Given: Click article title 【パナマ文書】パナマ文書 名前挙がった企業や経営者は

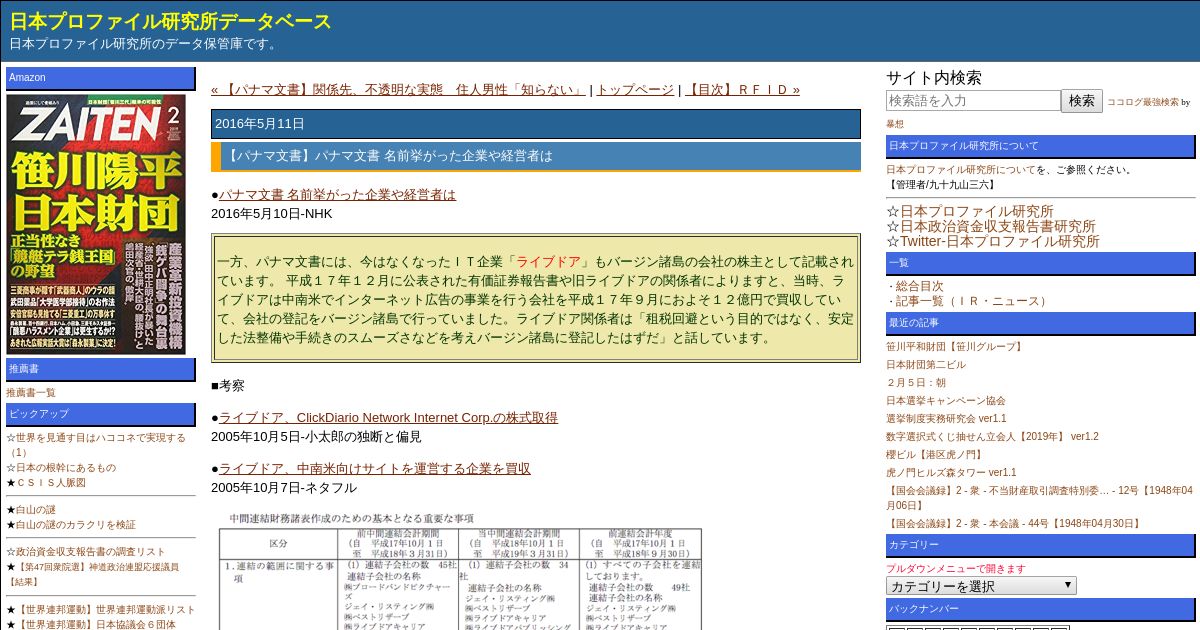Looking at the screenshot, I should 390,156.
